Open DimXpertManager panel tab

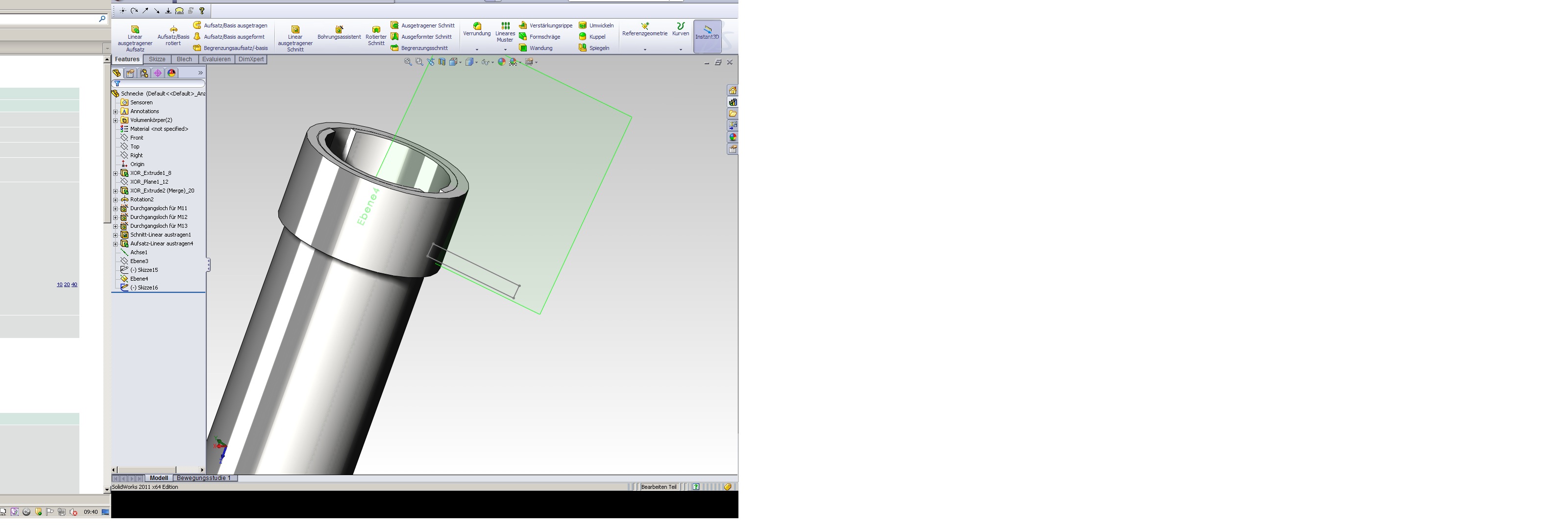click(x=158, y=73)
